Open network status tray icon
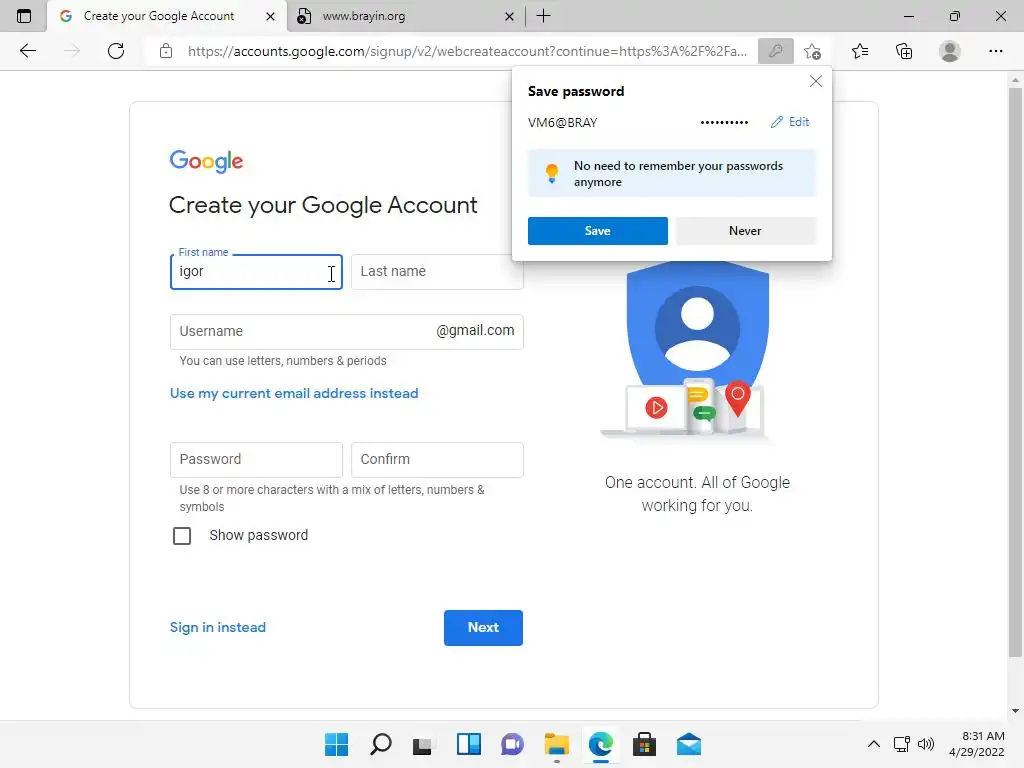The width and height of the screenshot is (1024, 768). pos(902,744)
